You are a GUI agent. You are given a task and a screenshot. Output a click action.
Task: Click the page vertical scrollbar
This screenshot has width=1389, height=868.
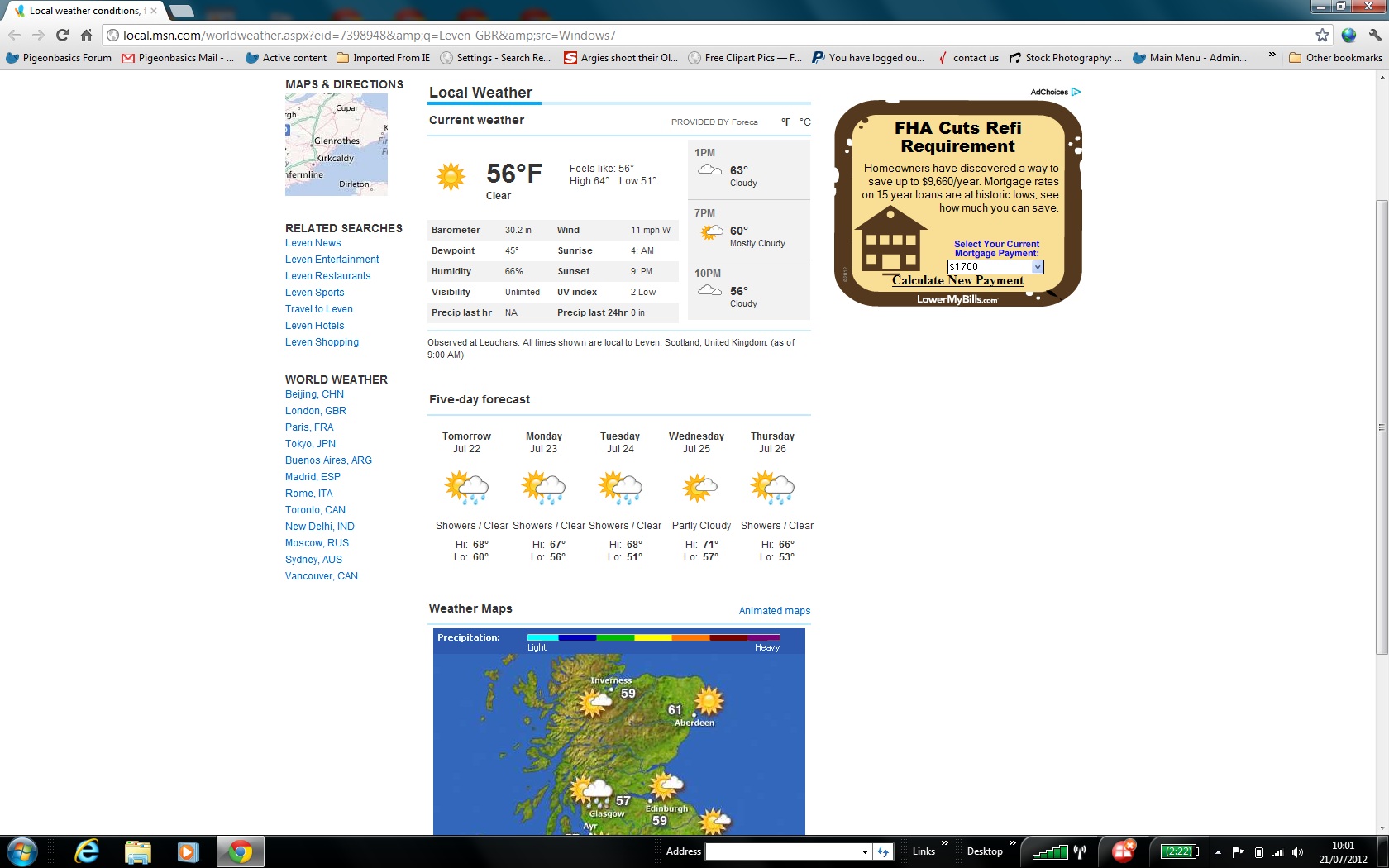[x=1382, y=427]
